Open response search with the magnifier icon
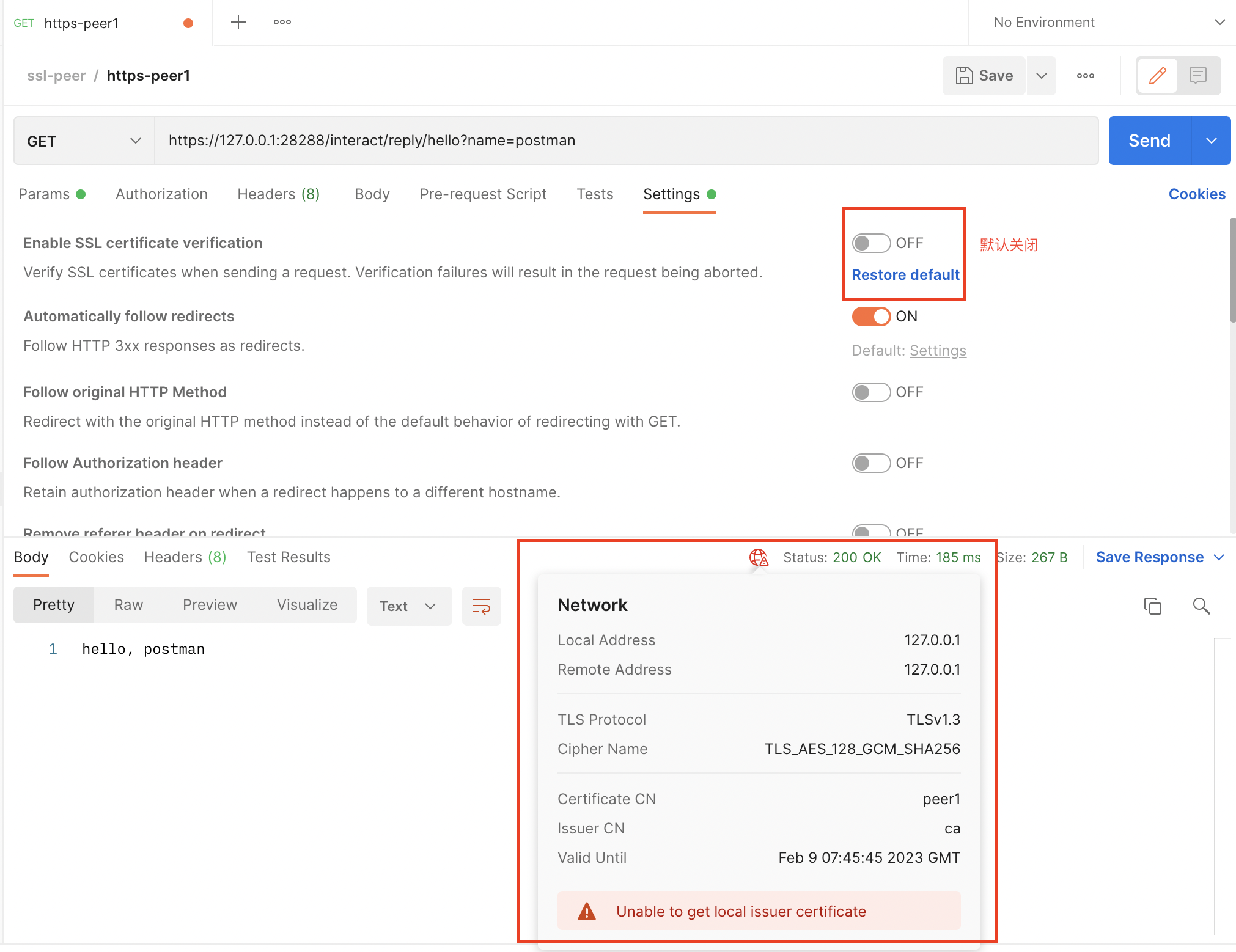Image resolution: width=1236 pixels, height=952 pixels. (1201, 606)
